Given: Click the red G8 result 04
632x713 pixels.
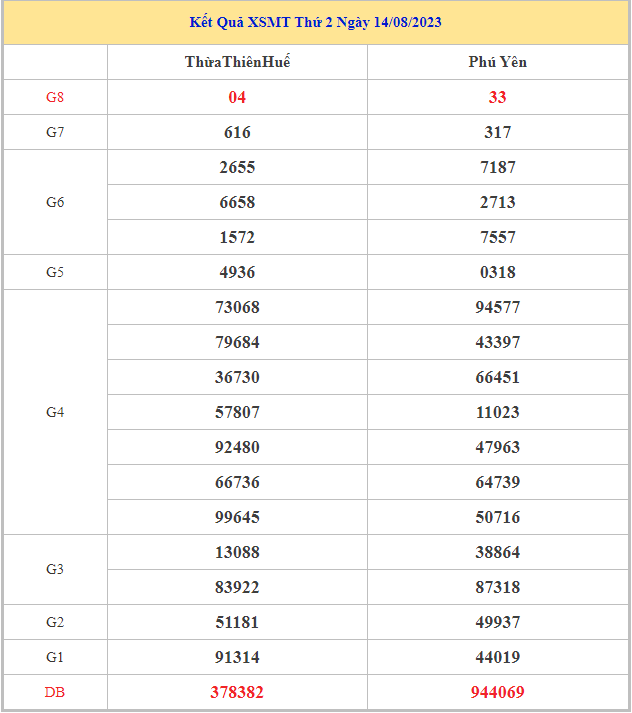Looking at the screenshot, I should (237, 97).
